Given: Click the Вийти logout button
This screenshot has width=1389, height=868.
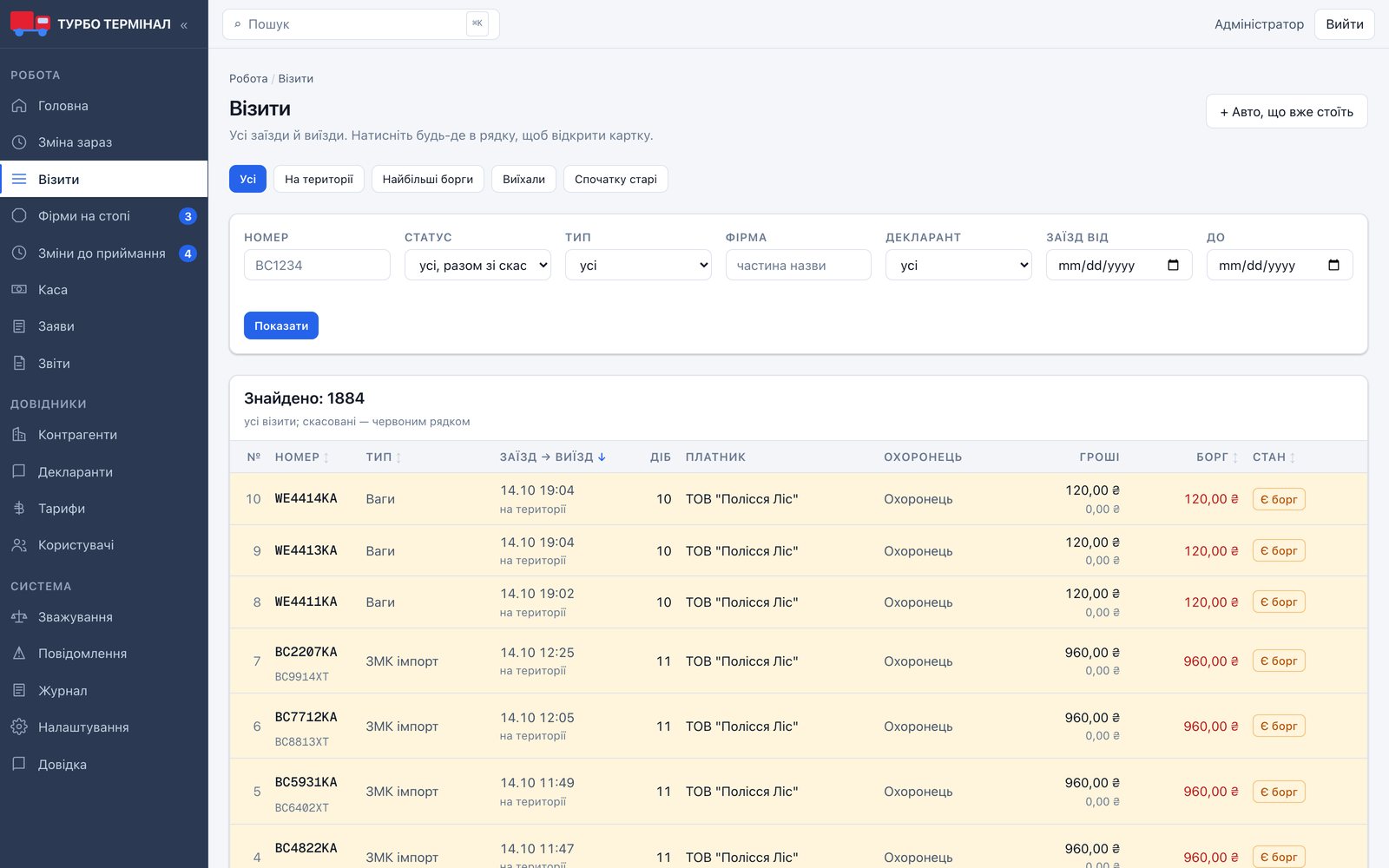Looking at the screenshot, I should tap(1344, 24).
